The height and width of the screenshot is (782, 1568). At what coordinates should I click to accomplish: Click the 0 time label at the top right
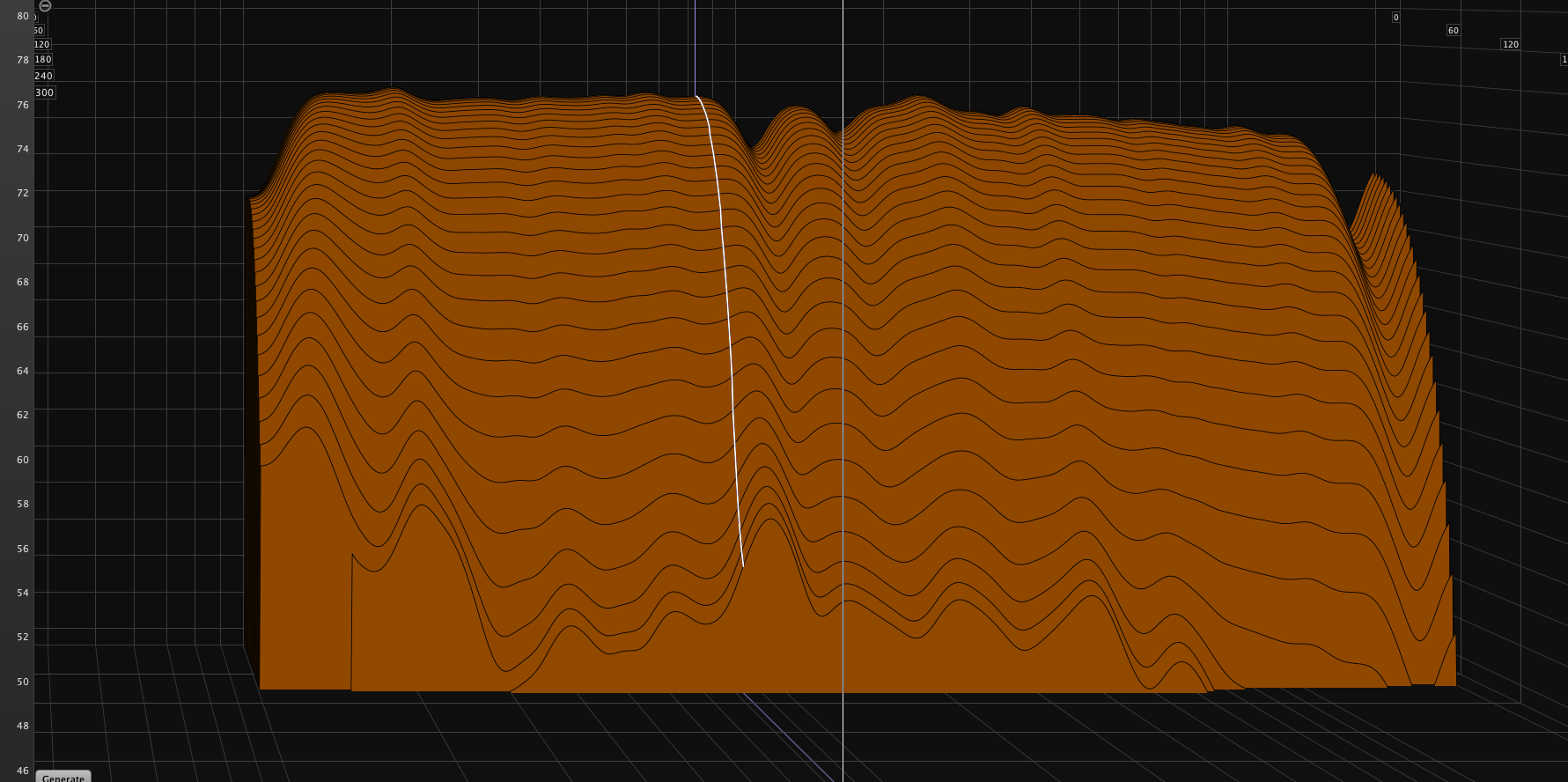[1395, 18]
